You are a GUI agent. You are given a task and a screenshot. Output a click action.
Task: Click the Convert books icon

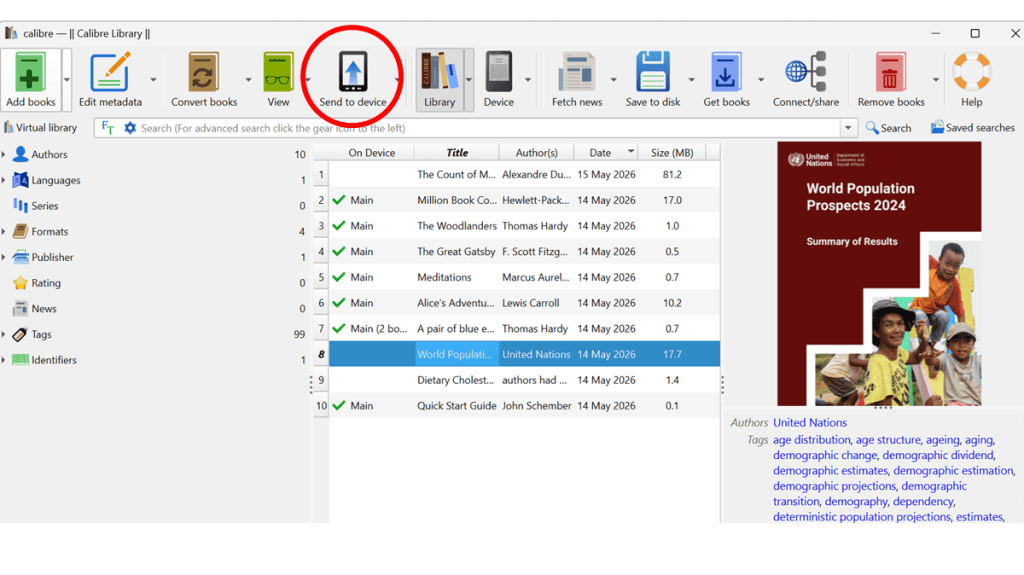(204, 72)
